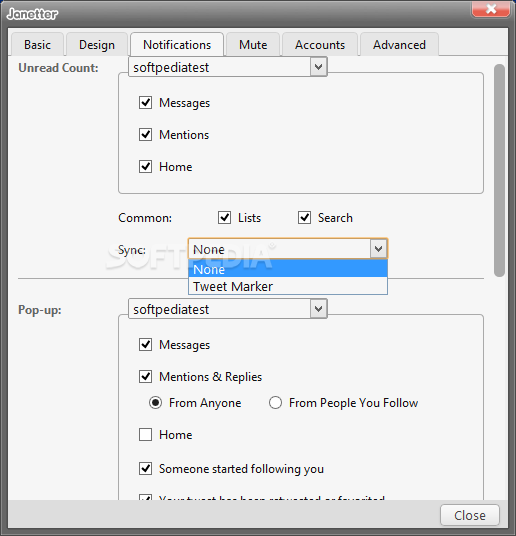Open Pop-up softpediatest account dropdown
516x536 pixels.
point(228,309)
